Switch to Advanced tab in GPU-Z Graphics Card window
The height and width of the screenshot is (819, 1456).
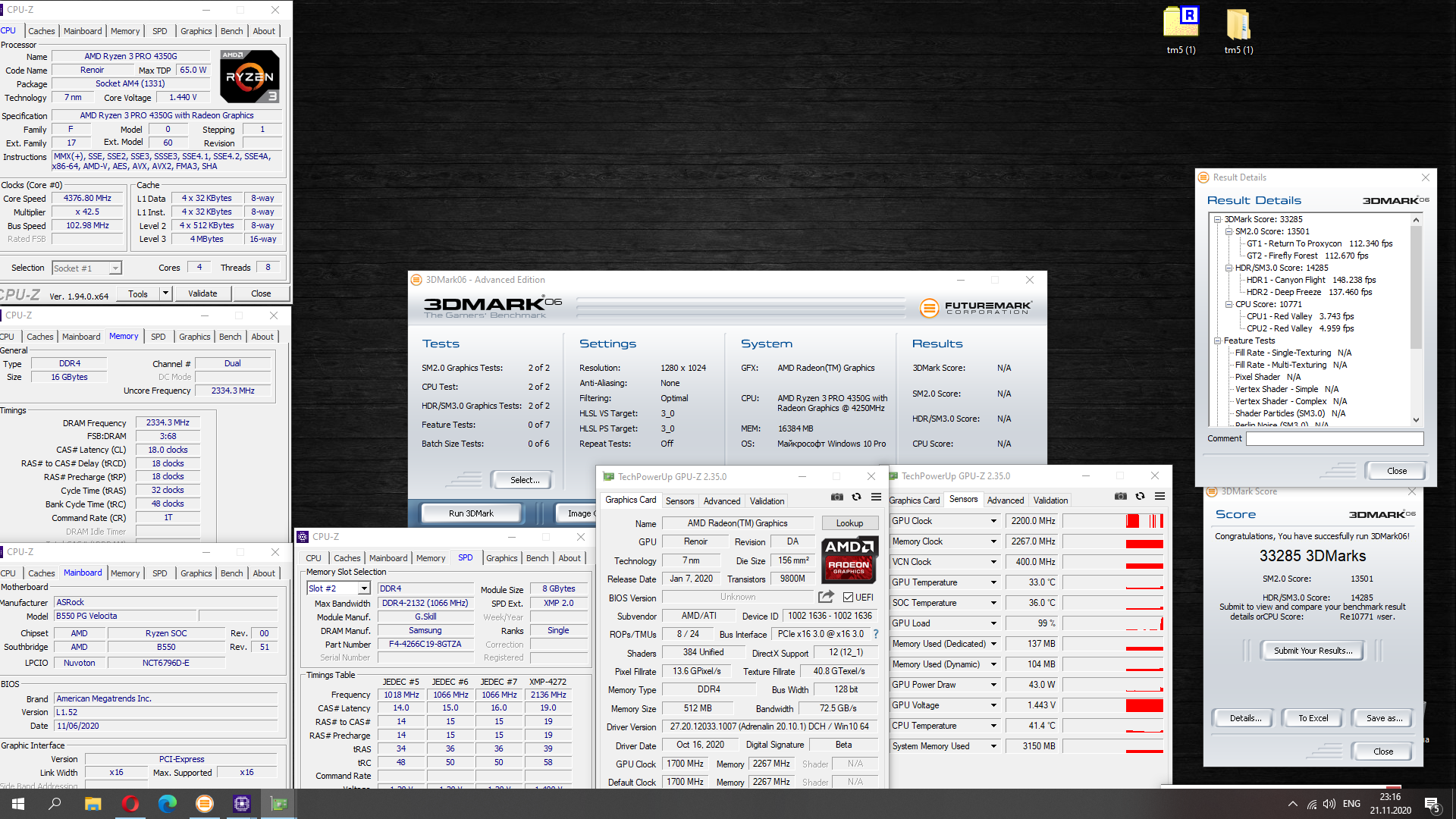point(722,501)
